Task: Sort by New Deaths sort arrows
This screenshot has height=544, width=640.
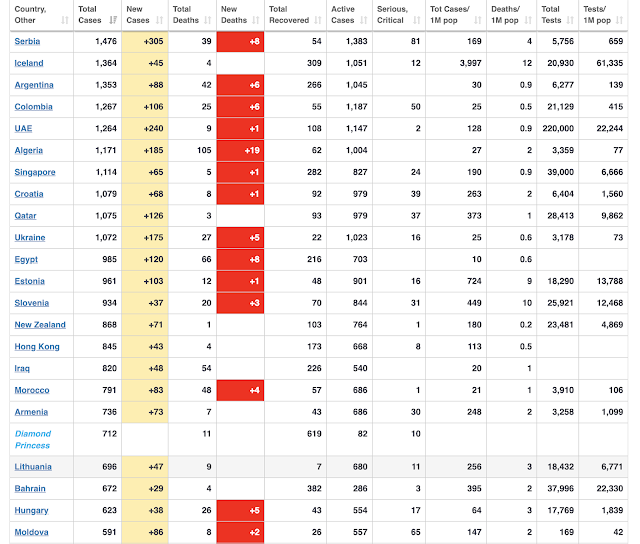Action: 256,20
